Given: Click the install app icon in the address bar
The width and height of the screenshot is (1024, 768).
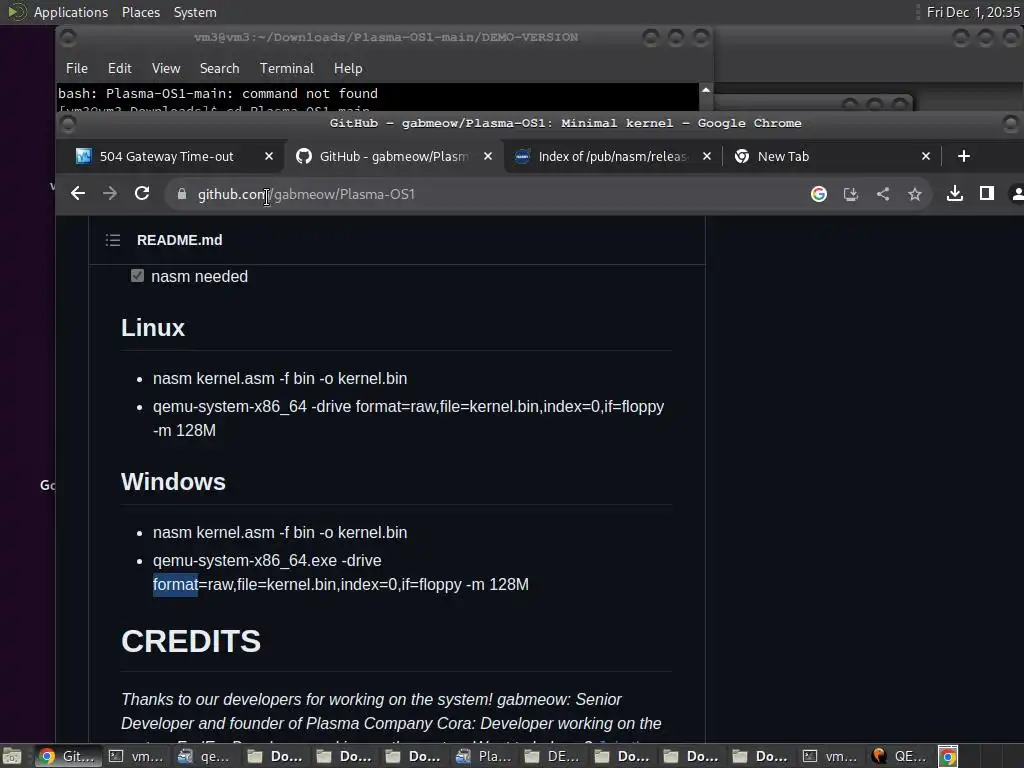Looking at the screenshot, I should pos(850,194).
